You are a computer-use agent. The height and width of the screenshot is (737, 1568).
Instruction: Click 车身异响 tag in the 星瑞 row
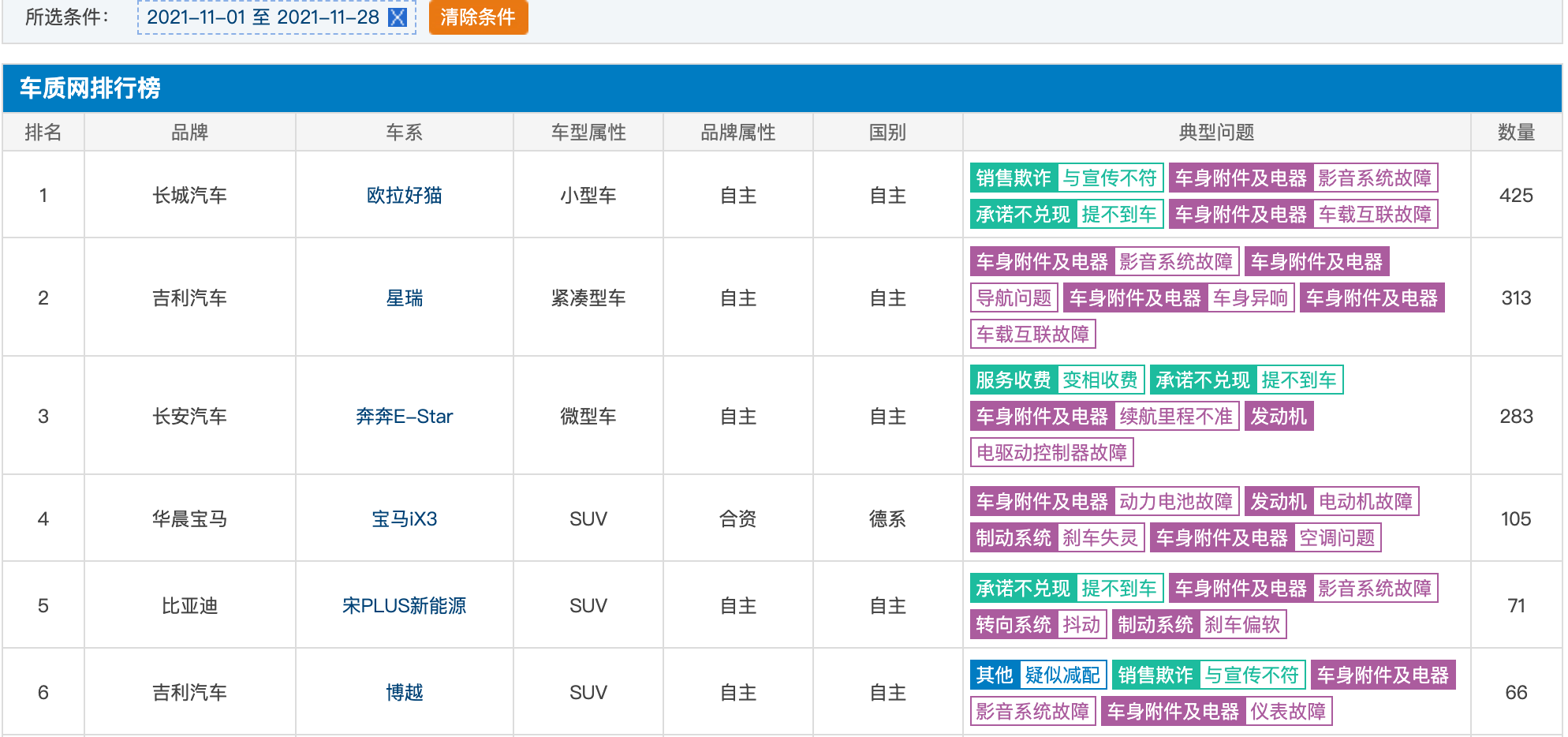pyautogui.click(x=1250, y=298)
